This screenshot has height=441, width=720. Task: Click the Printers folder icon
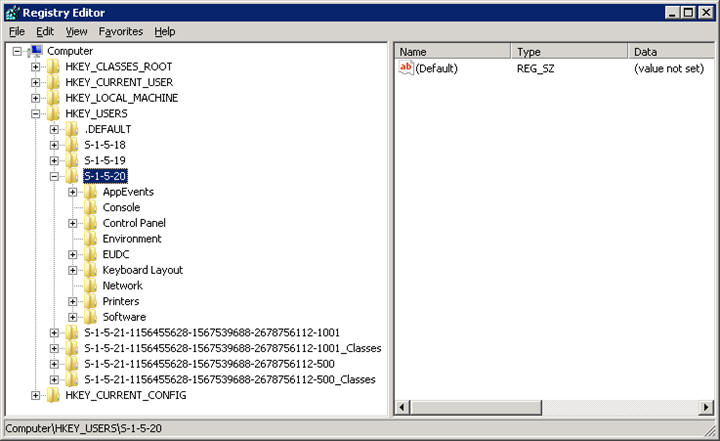coord(90,301)
